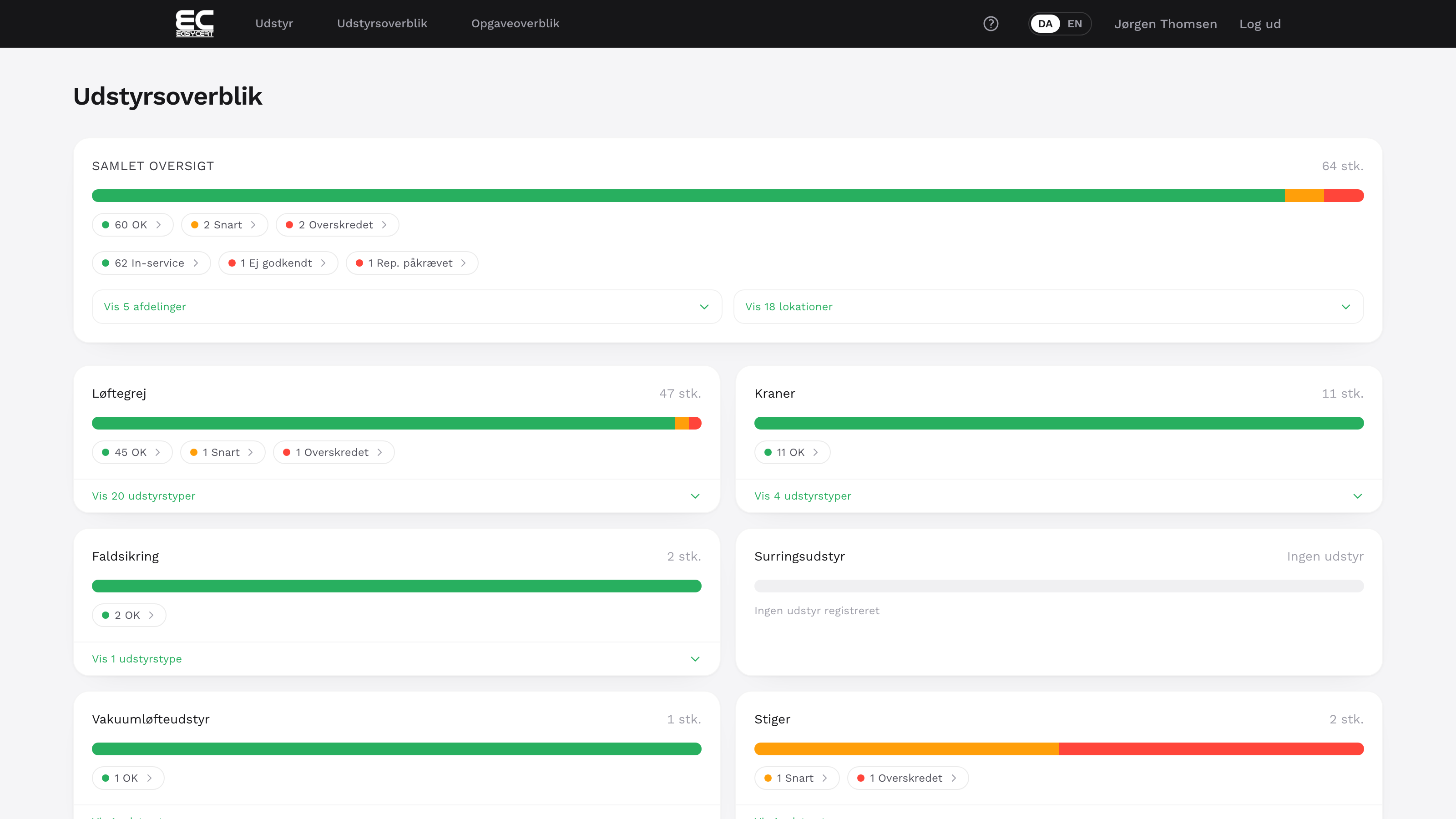
Task: Click the Stiger card title
Action: coord(773,719)
